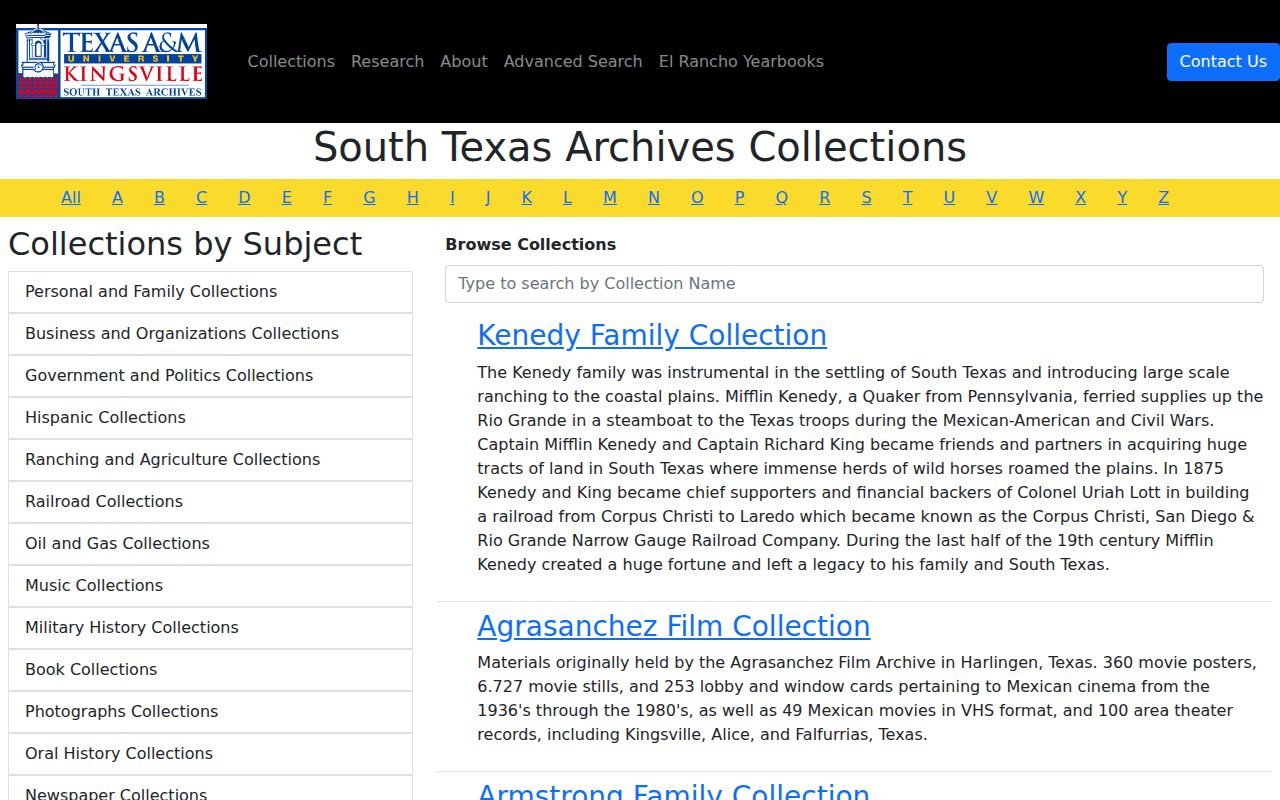Filter collections by letter L
This screenshot has width=1280, height=800.
coord(567,197)
